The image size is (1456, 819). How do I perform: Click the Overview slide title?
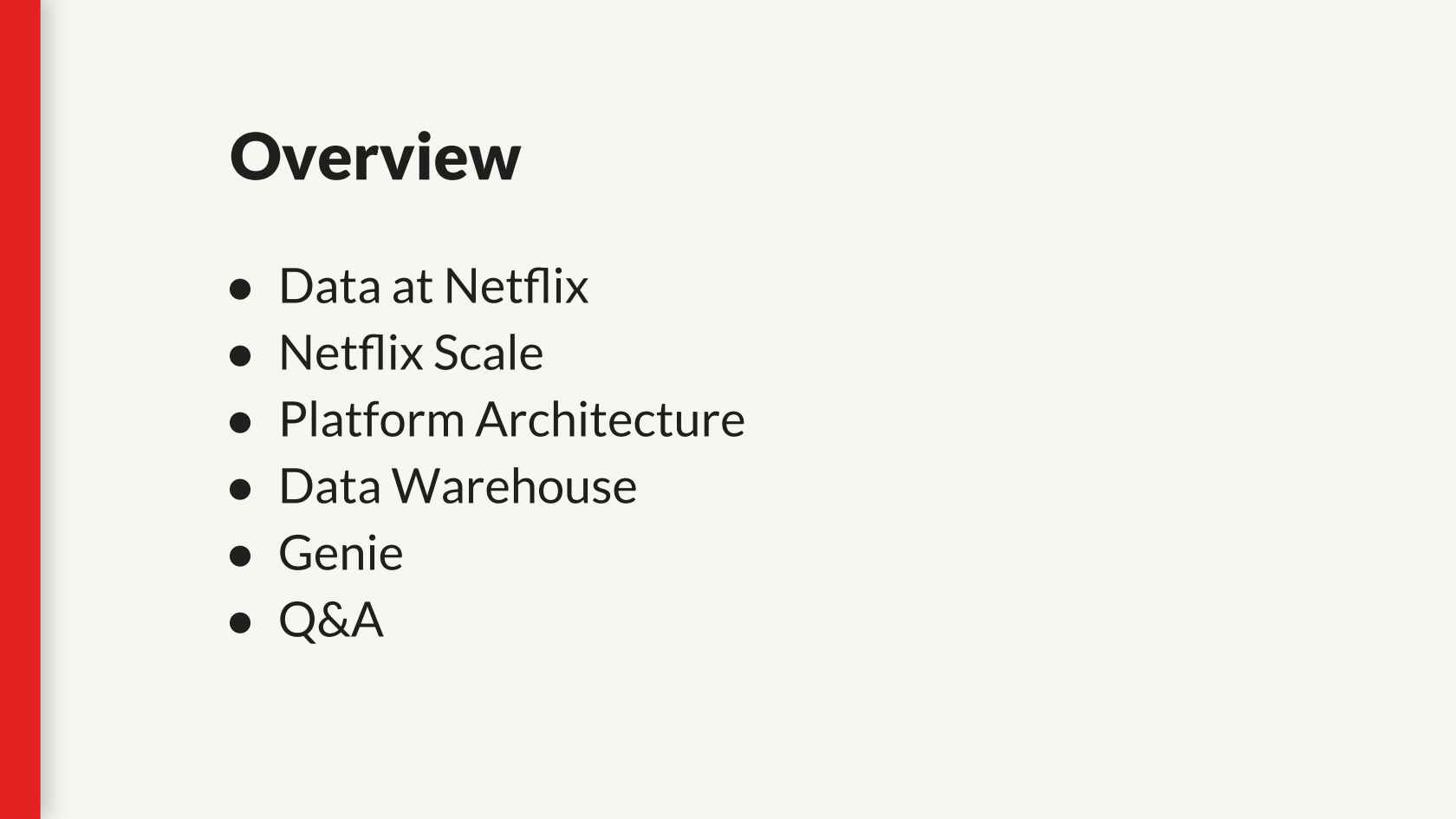(x=374, y=157)
